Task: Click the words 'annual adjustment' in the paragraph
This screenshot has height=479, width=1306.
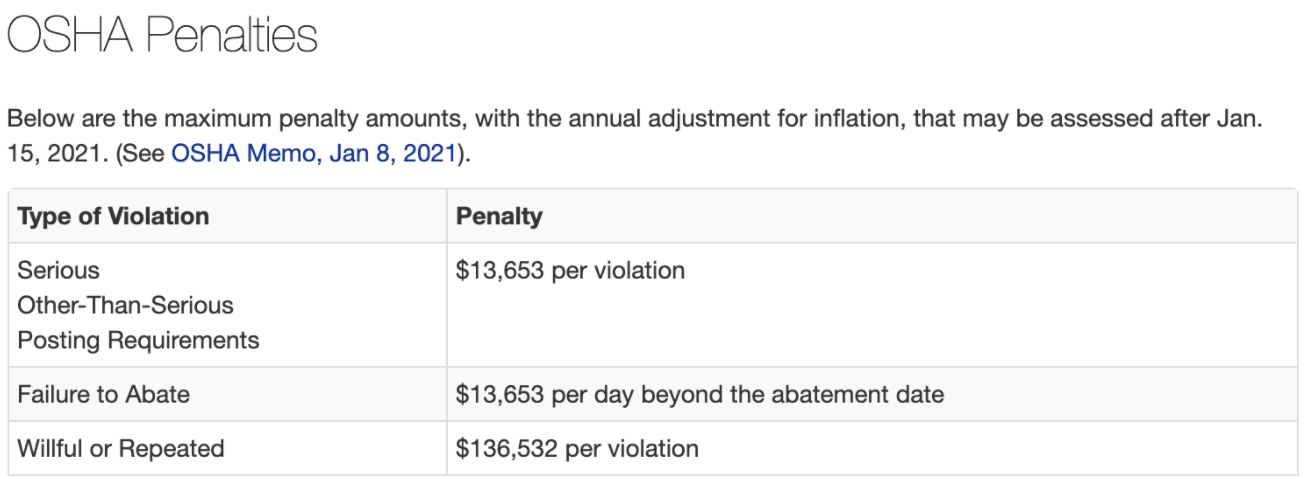Action: (648, 120)
